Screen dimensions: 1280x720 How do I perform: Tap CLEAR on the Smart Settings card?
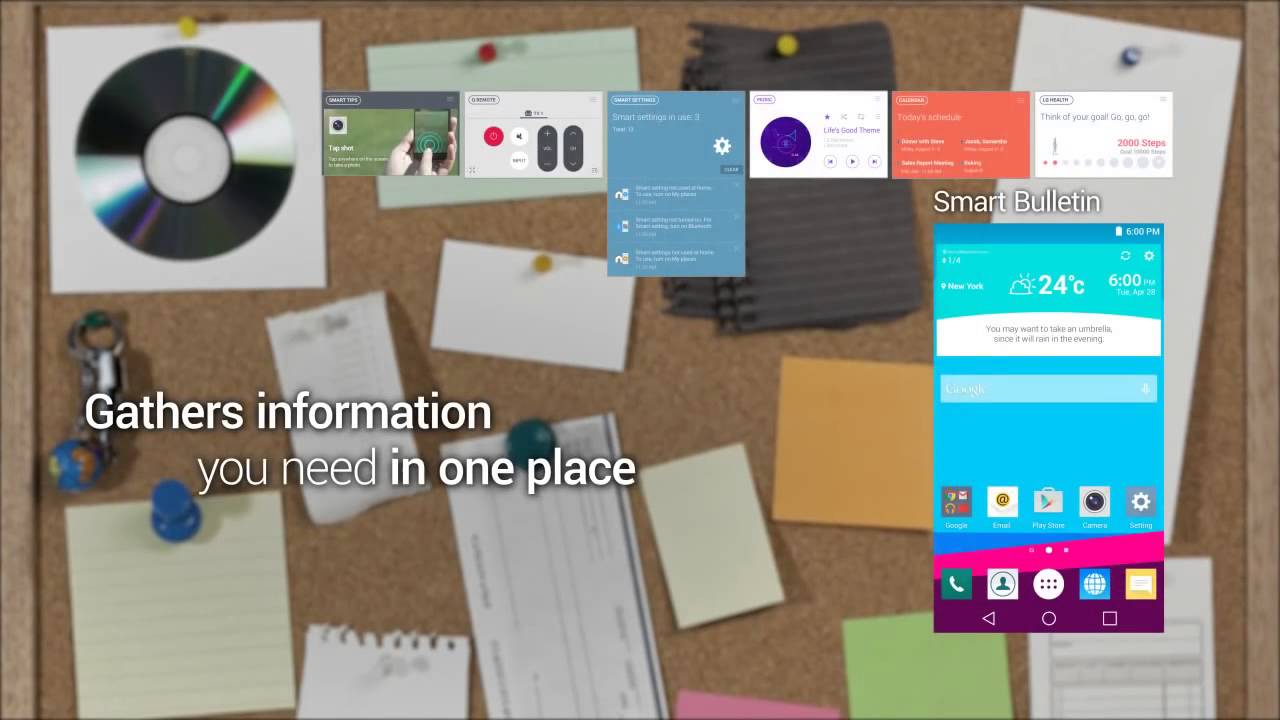[731, 170]
